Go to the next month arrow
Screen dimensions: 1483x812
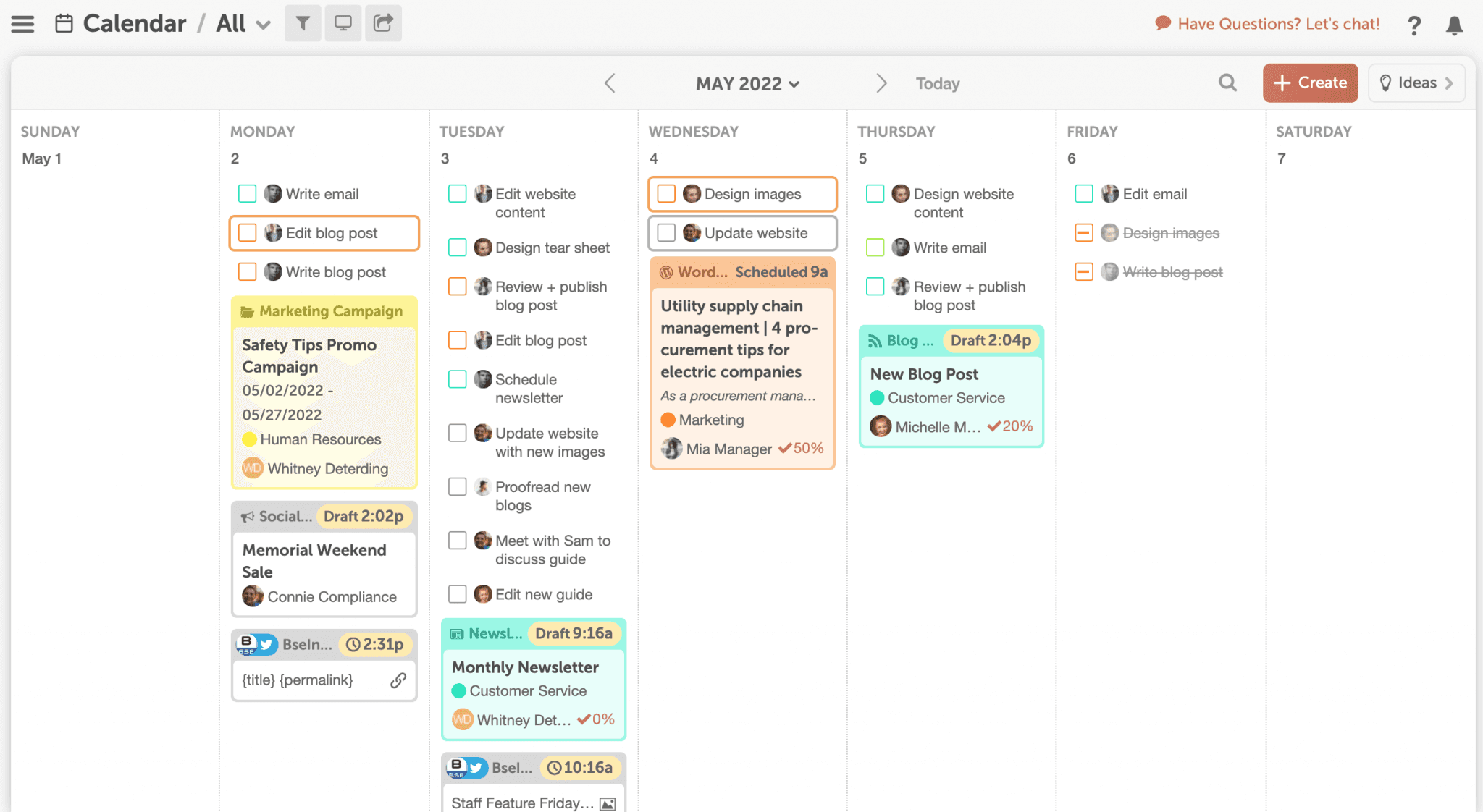coord(881,83)
